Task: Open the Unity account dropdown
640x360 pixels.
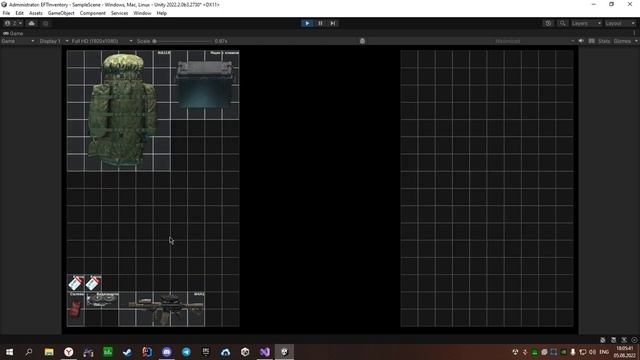Action: 13,23
